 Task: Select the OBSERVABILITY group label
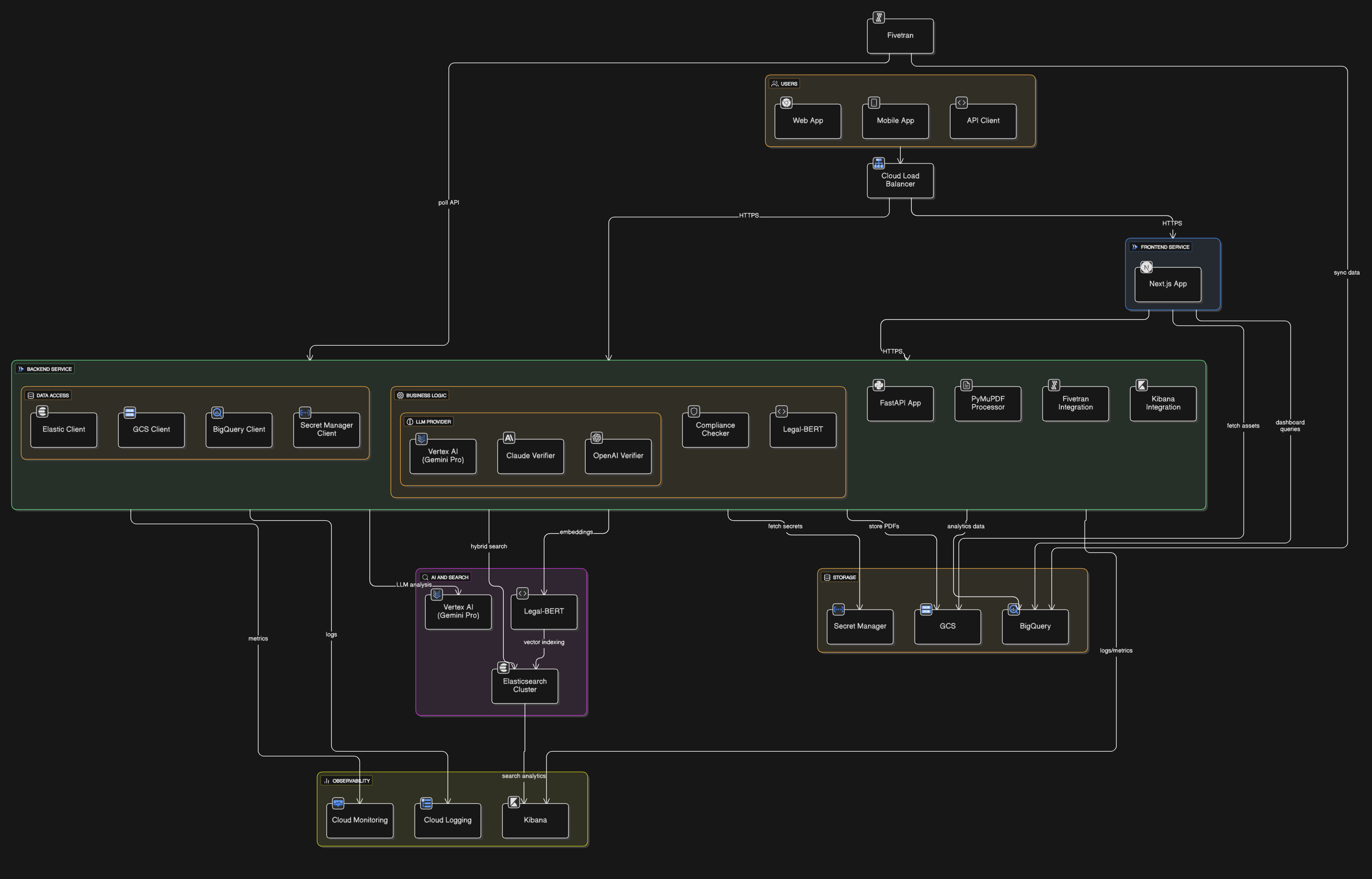click(x=346, y=780)
